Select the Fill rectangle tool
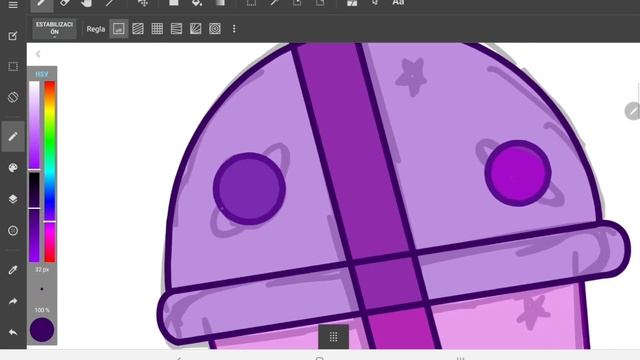The width and height of the screenshot is (640, 360). [x=174, y=3]
